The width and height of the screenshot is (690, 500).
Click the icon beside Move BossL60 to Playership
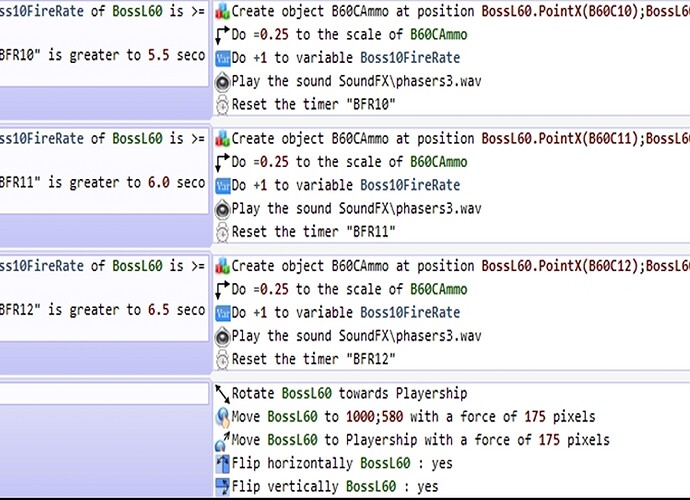pyautogui.click(x=223, y=441)
